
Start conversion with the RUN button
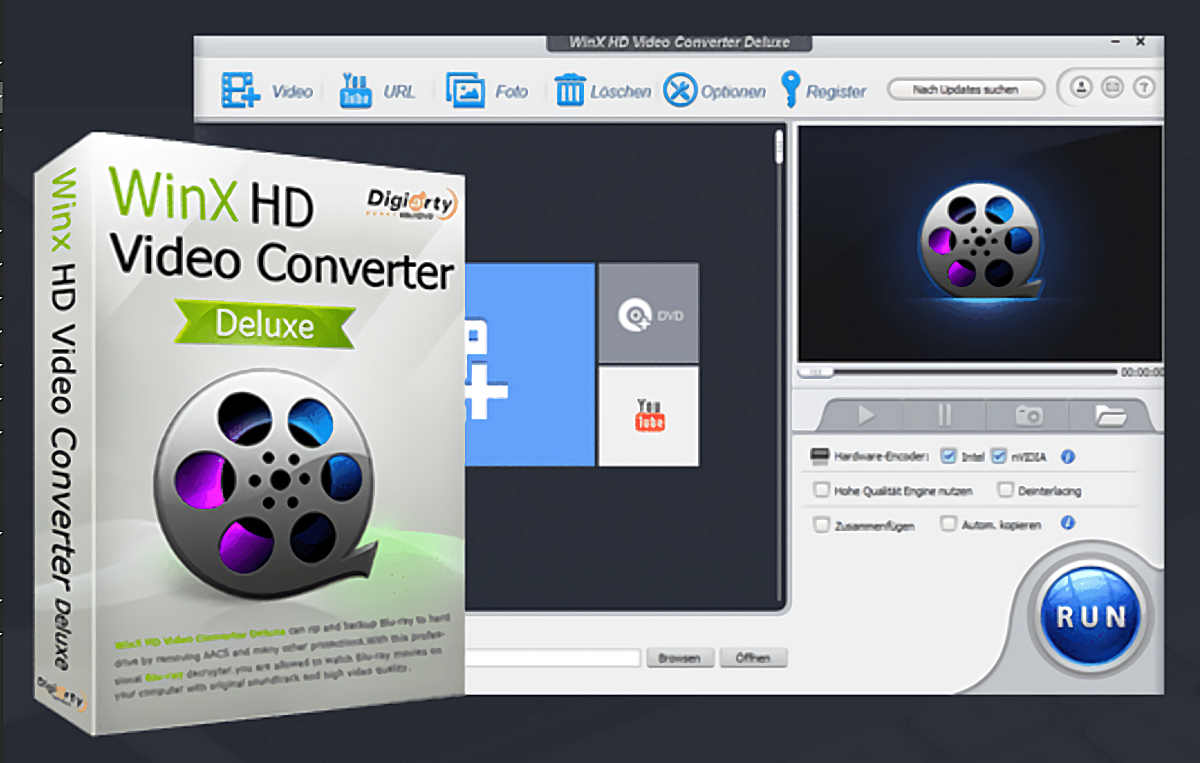point(1090,616)
